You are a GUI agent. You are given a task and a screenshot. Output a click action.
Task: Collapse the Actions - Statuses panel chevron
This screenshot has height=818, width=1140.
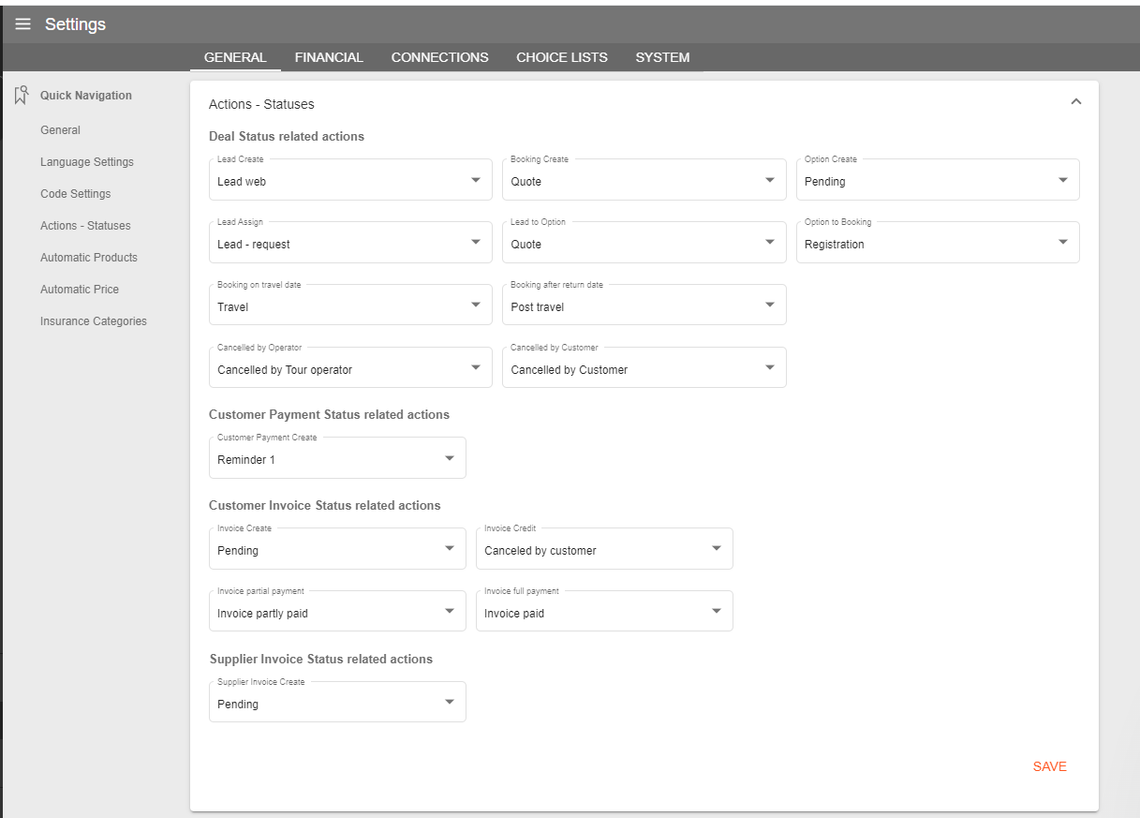pos(1076,102)
